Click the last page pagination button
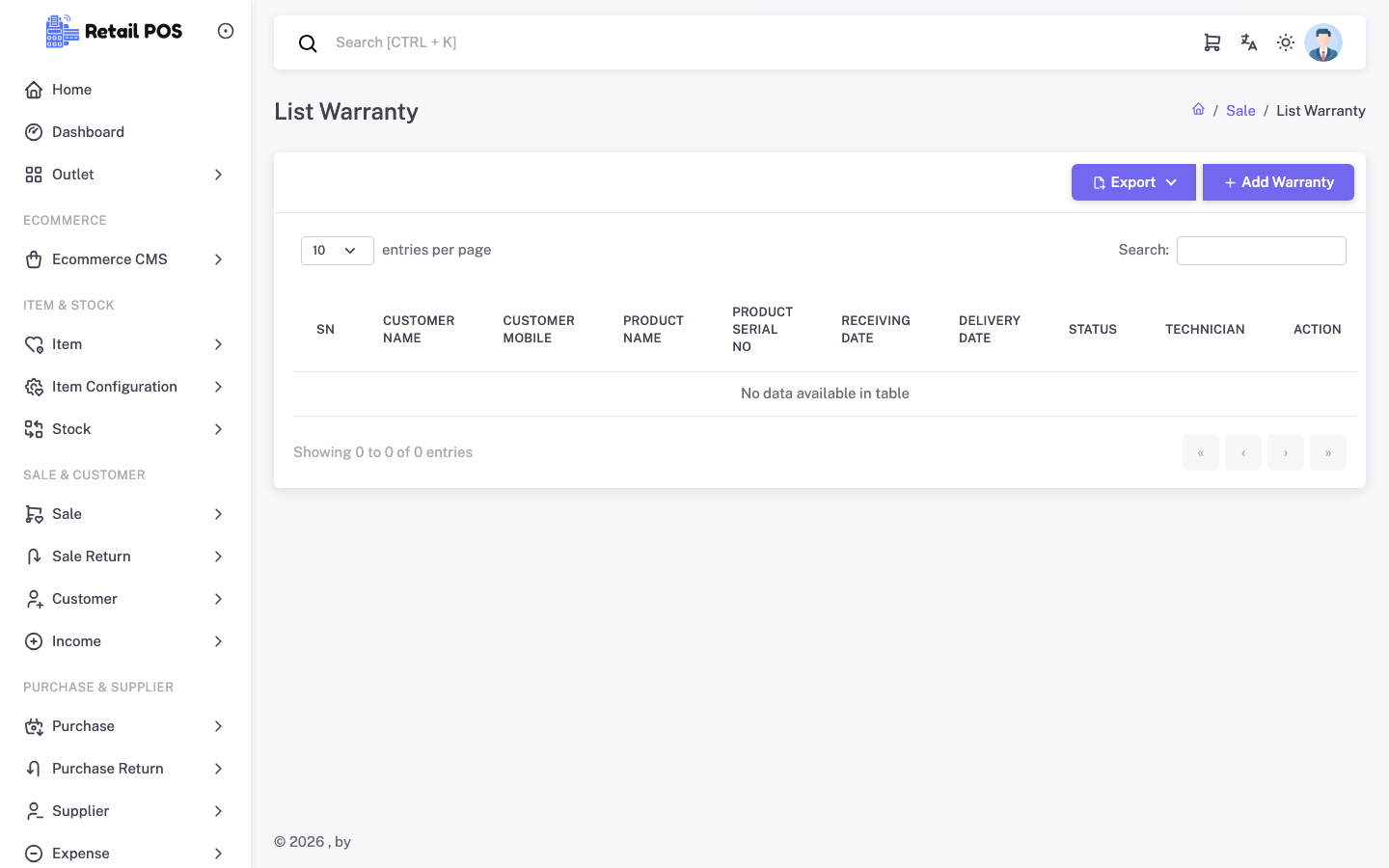The width and height of the screenshot is (1389, 868). (x=1328, y=452)
